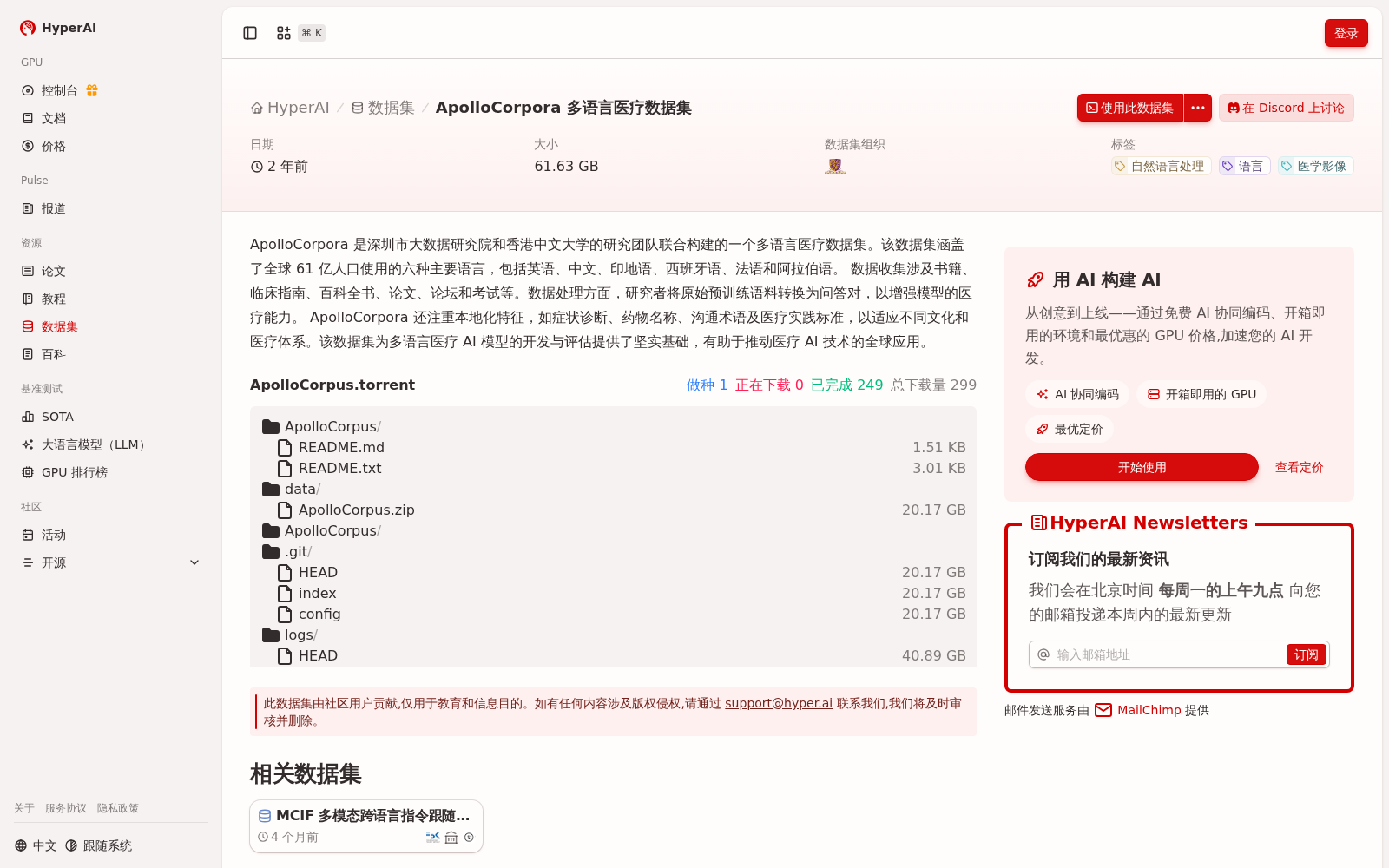Click 隐私政策 footer link

click(x=118, y=808)
